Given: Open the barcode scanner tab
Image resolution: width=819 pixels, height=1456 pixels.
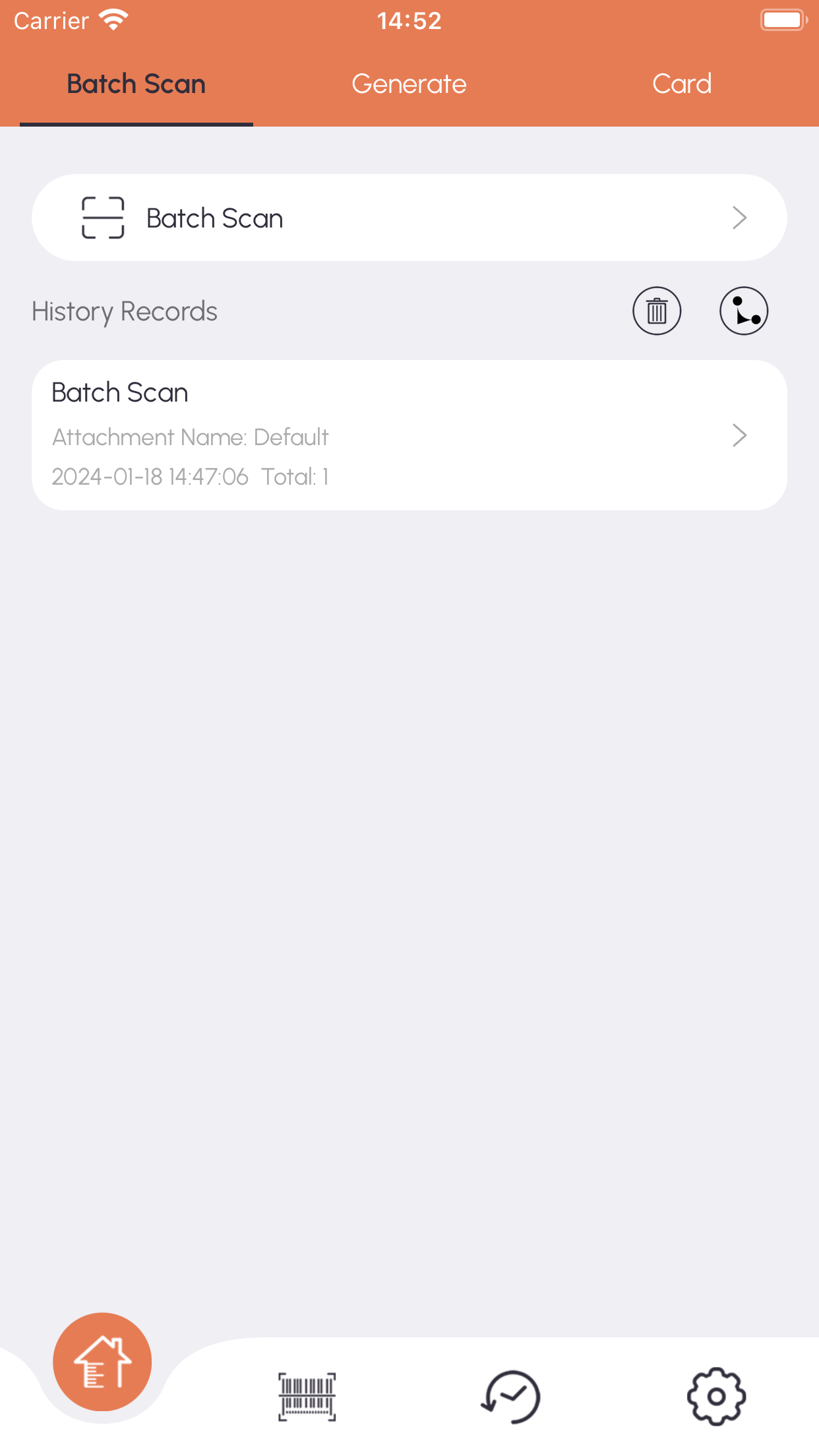Looking at the screenshot, I should (x=307, y=1397).
